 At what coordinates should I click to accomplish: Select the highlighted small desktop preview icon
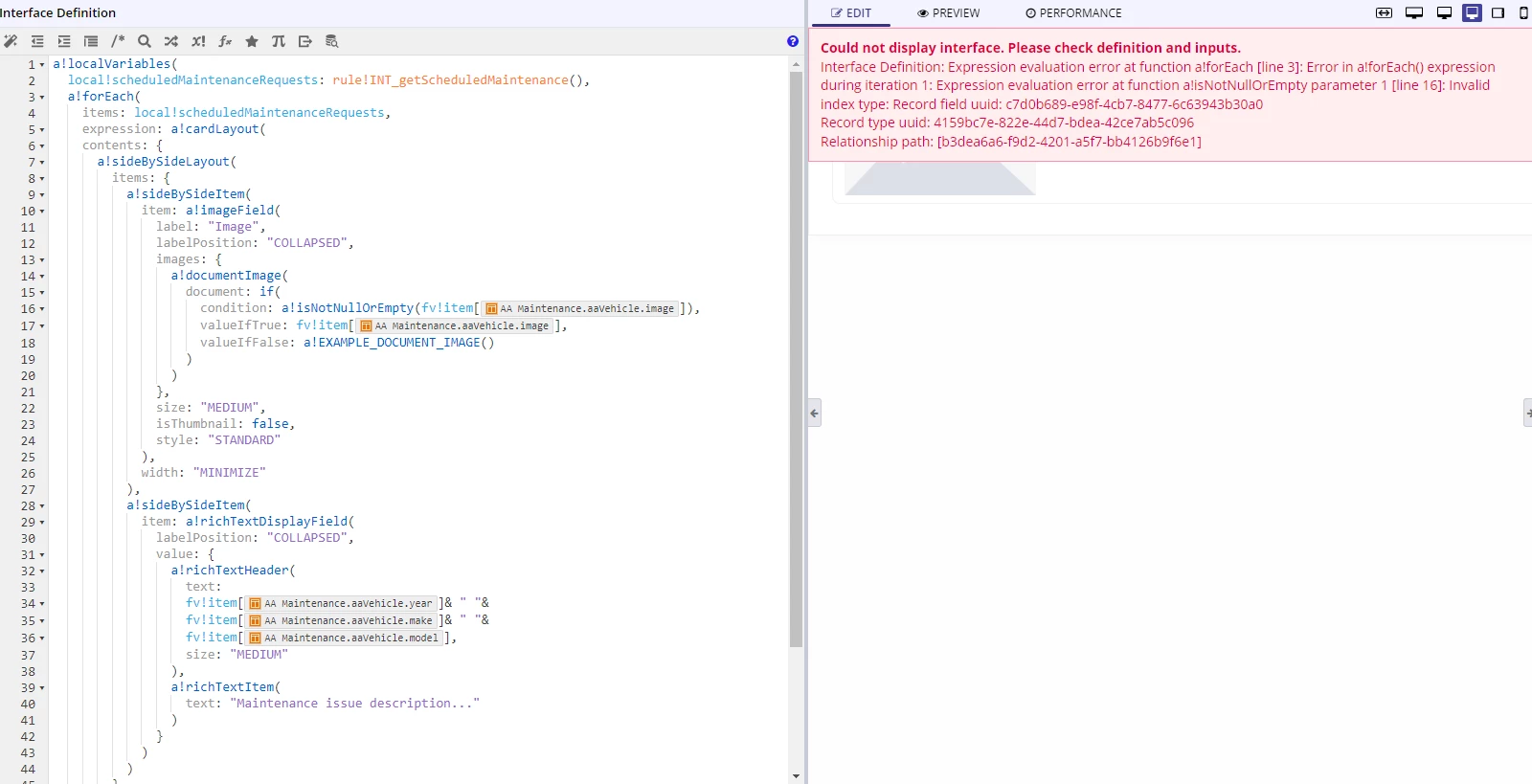(1473, 13)
